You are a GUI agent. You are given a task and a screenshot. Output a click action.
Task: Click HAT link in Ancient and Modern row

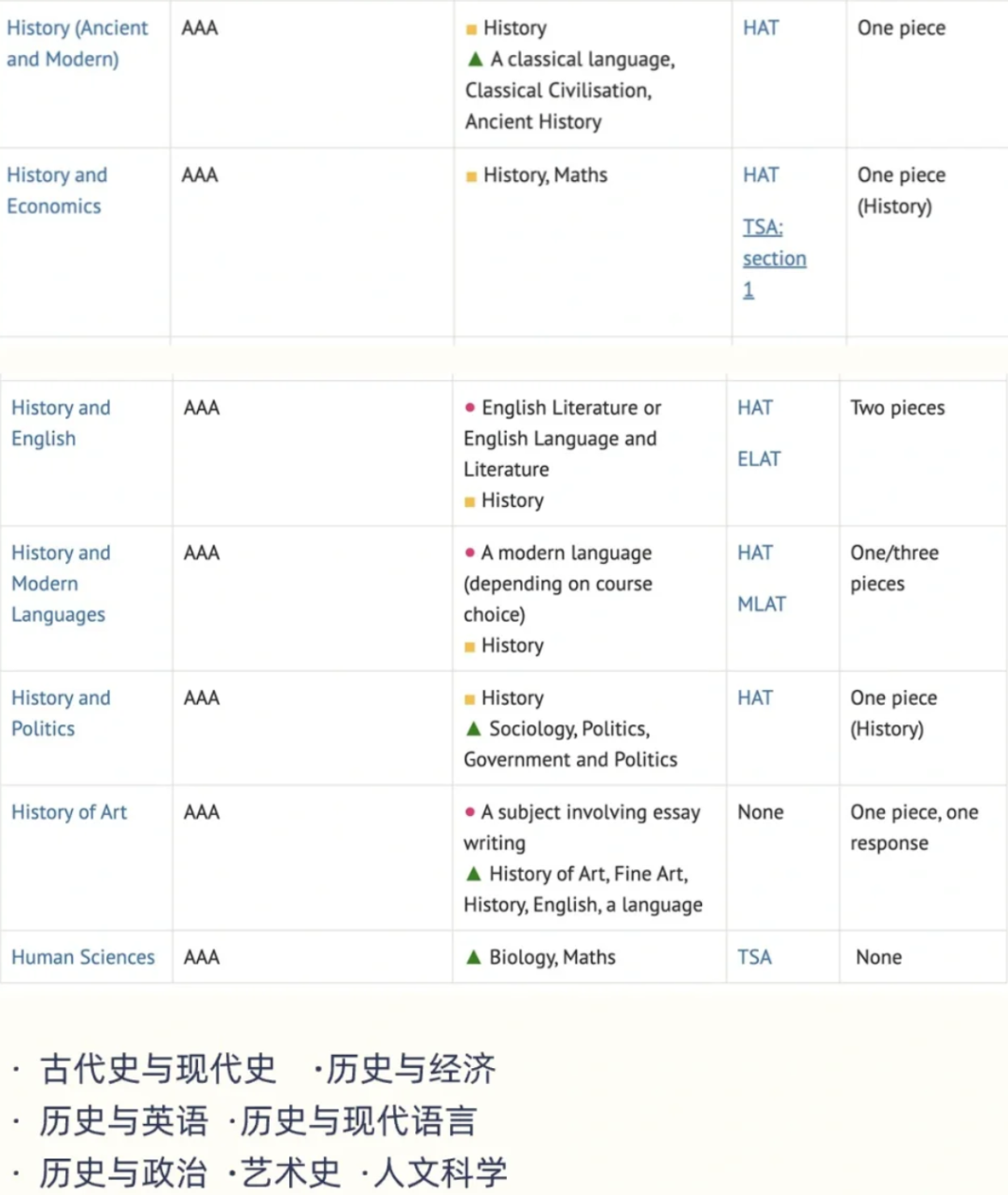click(x=761, y=28)
